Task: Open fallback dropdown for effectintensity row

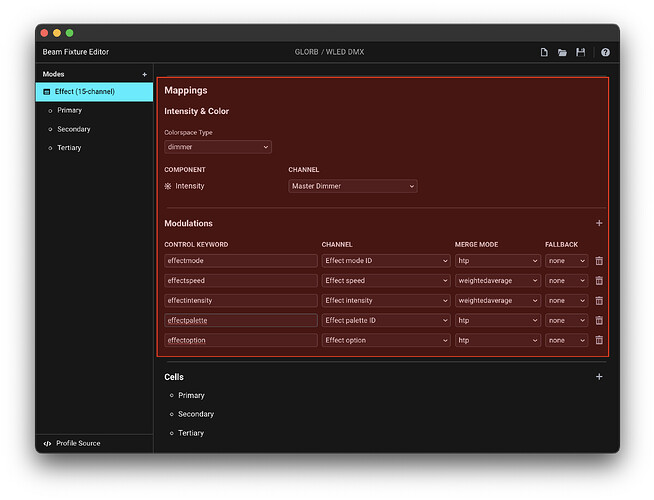Action: coord(566,301)
